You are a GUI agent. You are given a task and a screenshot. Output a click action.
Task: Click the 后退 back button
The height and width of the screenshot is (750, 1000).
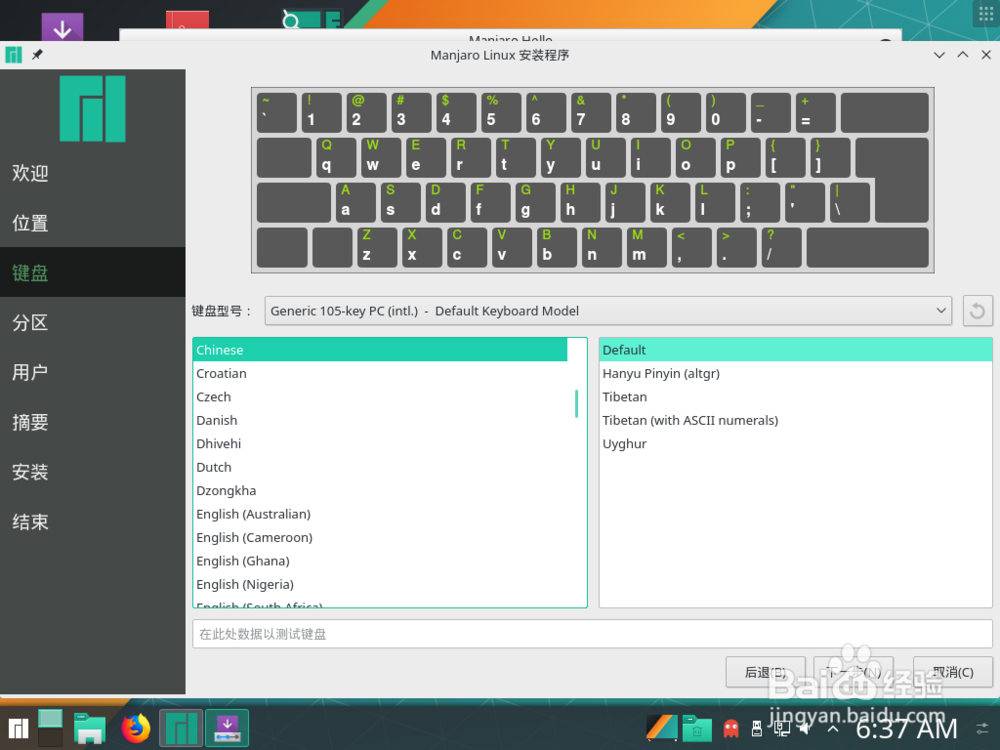click(765, 672)
